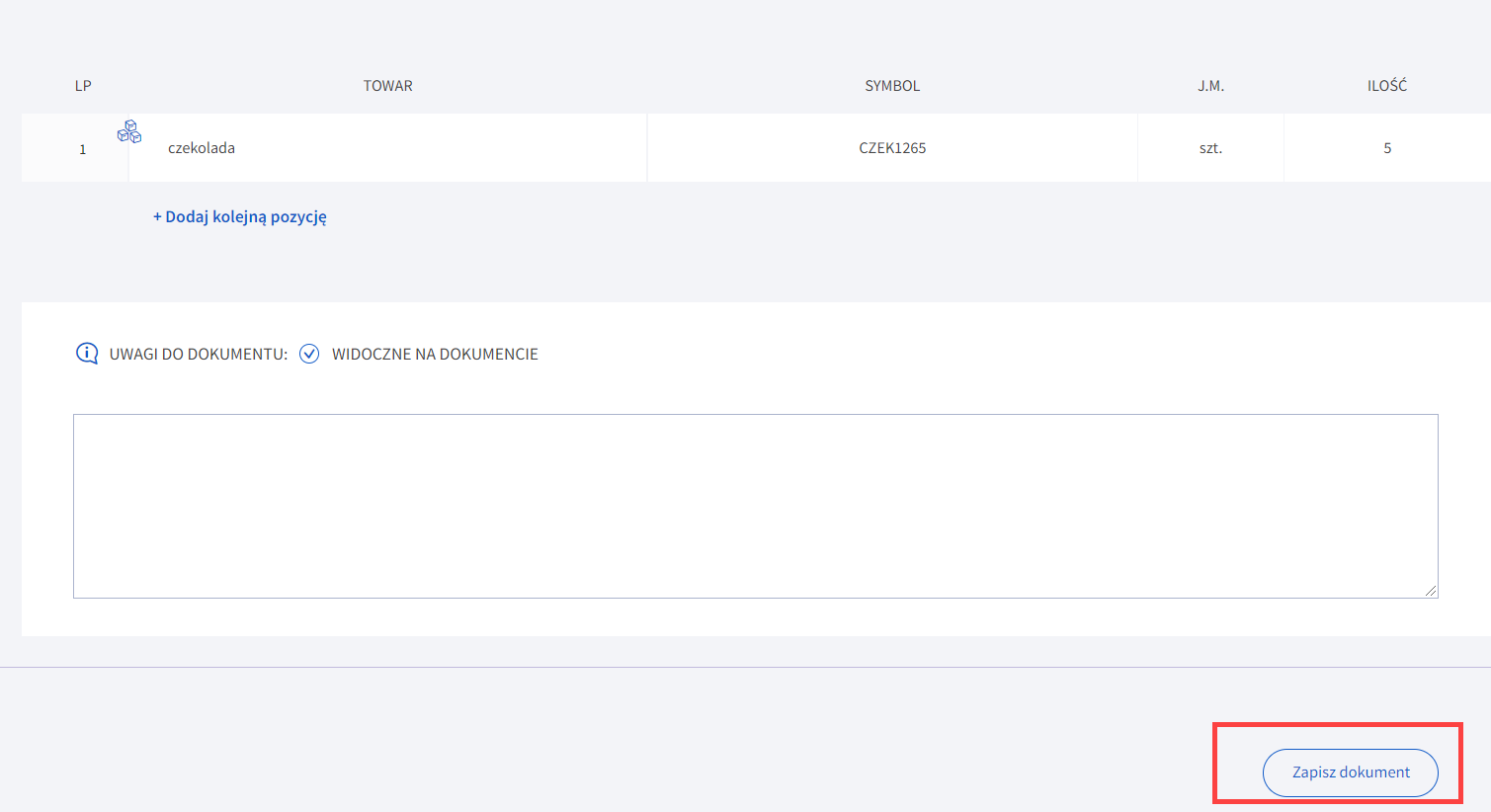Grab the resize handle of the notes text area
The height and width of the screenshot is (812, 1491).
click(1431, 591)
